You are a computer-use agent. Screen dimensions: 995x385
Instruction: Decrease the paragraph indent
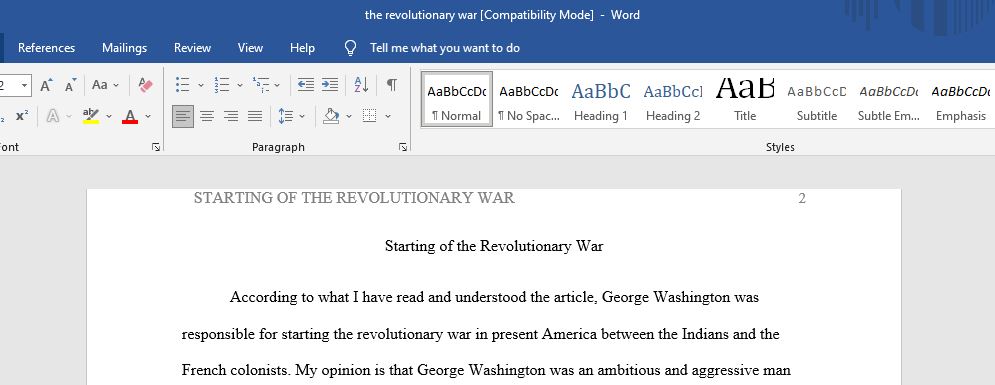(306, 85)
